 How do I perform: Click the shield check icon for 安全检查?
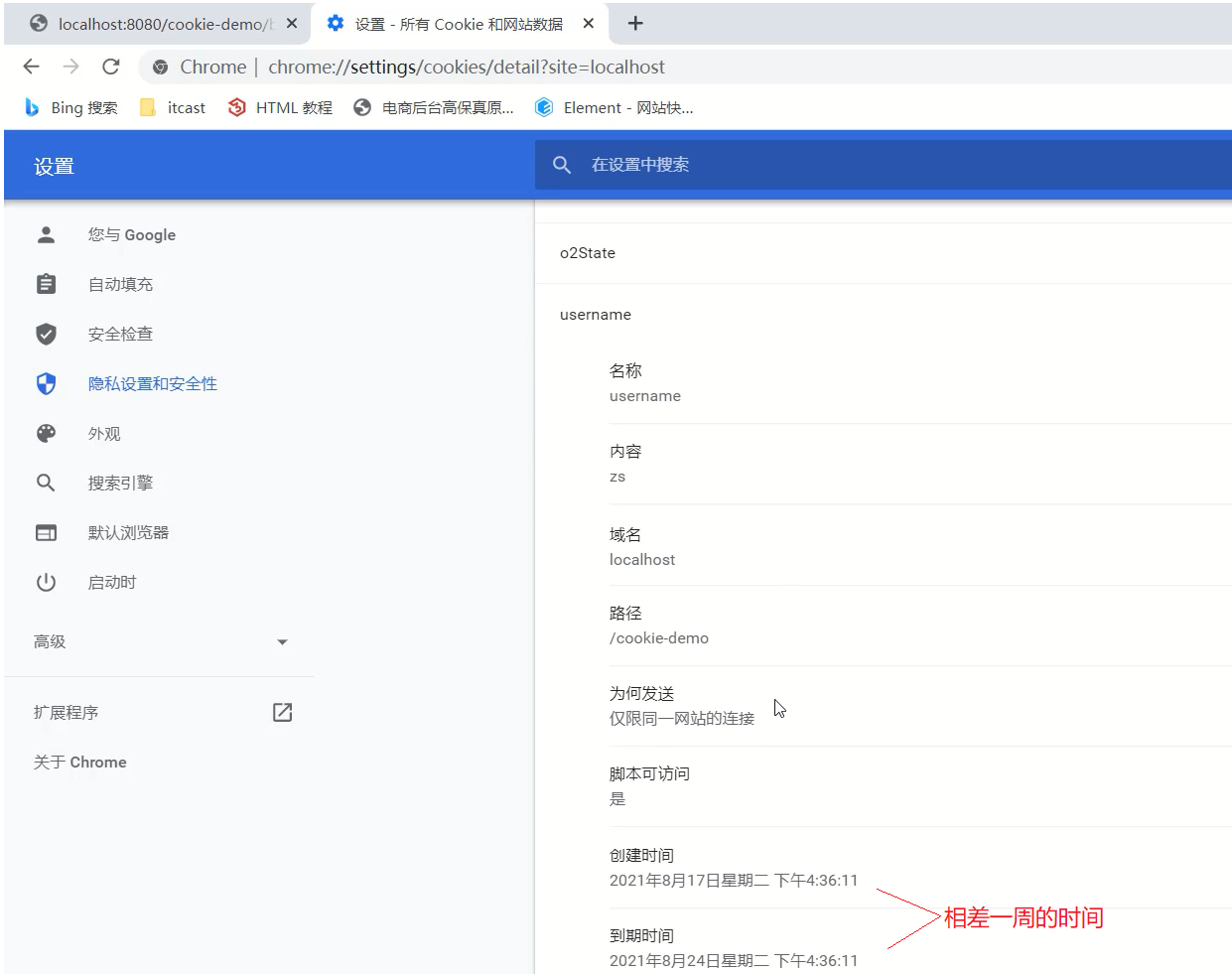click(x=46, y=334)
